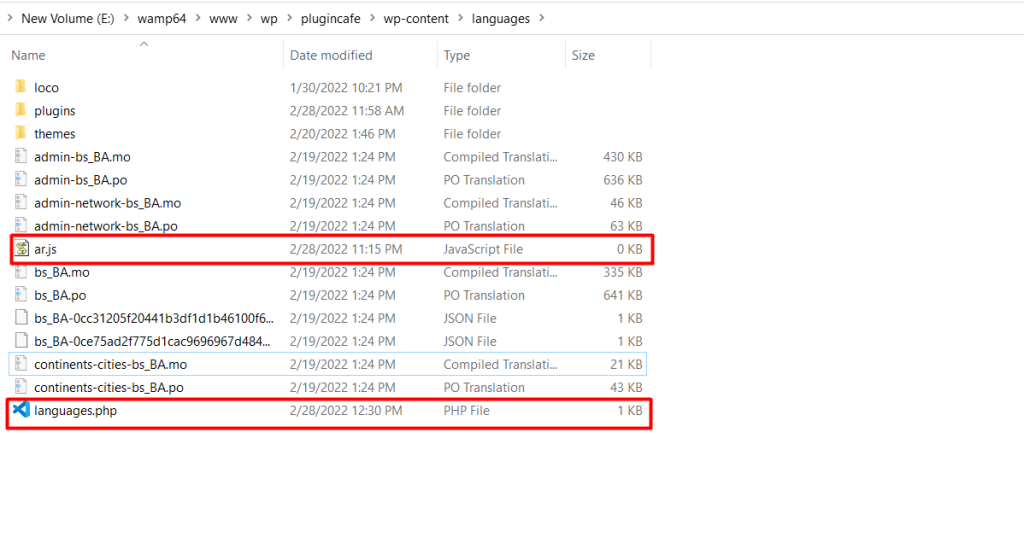The height and width of the screenshot is (538, 1024).
Task: Click the ar.js JavaScript file icon
Action: [22, 248]
